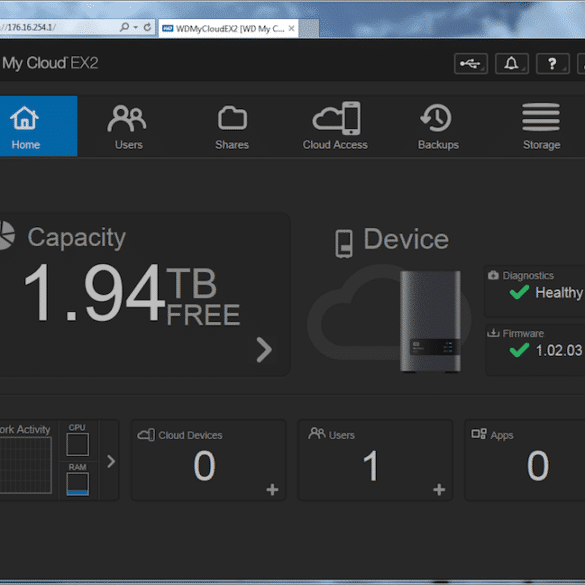Screen dimensions: 585x585
Task: Click the Capacity pie chart icon
Action: point(7,235)
